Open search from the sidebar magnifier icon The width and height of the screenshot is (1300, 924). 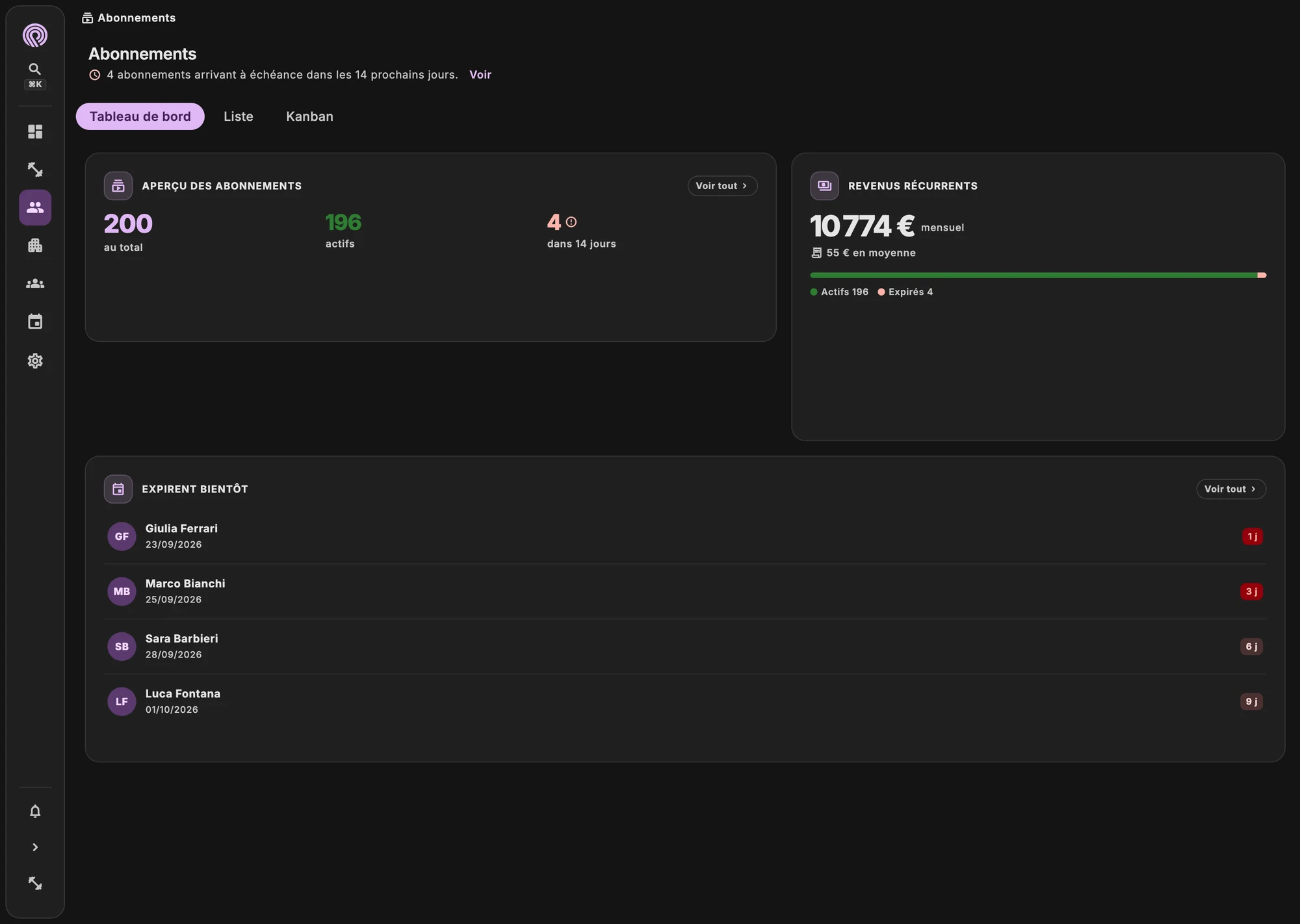pyautogui.click(x=35, y=69)
